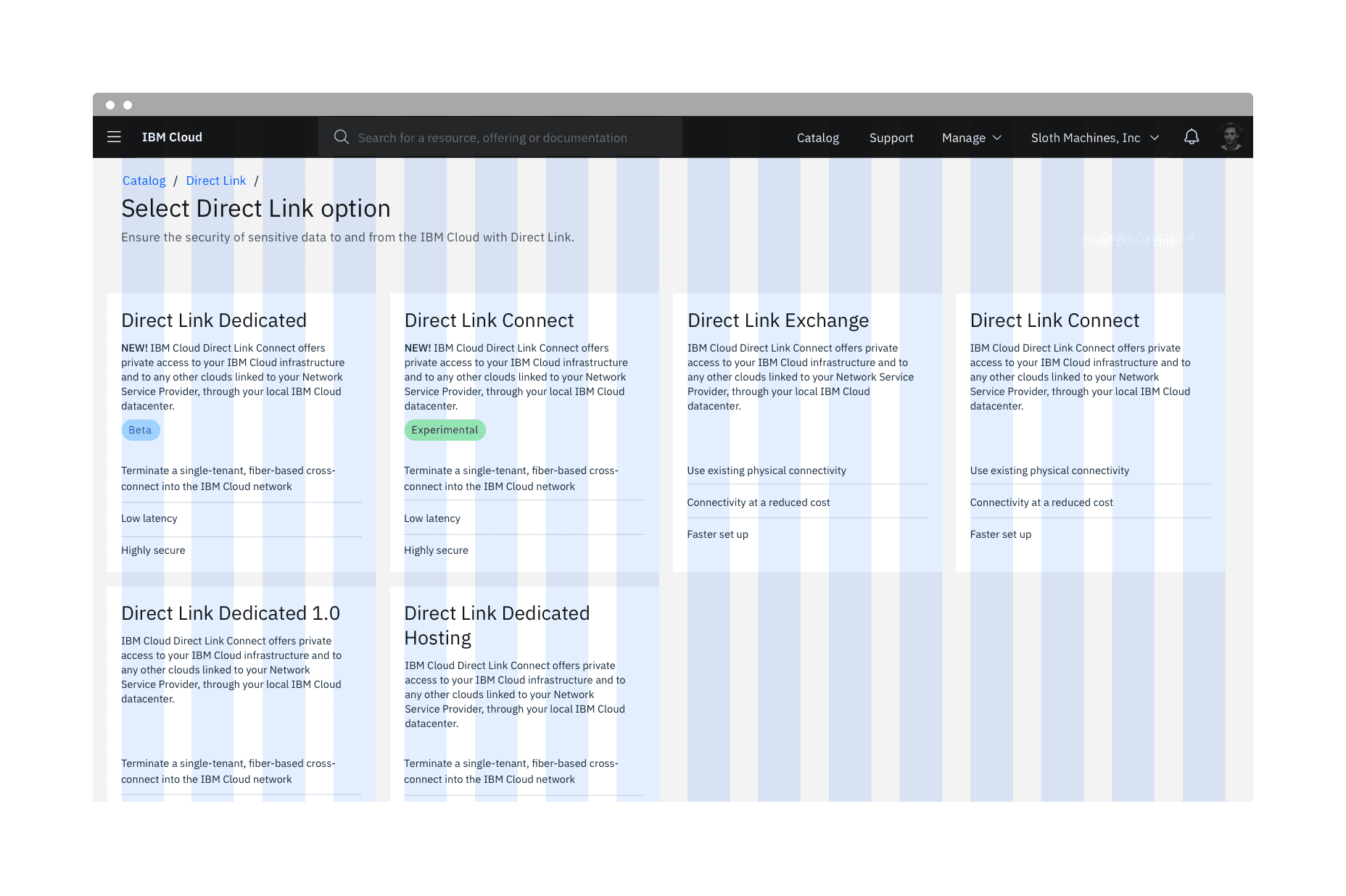Click the search magnifier icon

tap(341, 137)
